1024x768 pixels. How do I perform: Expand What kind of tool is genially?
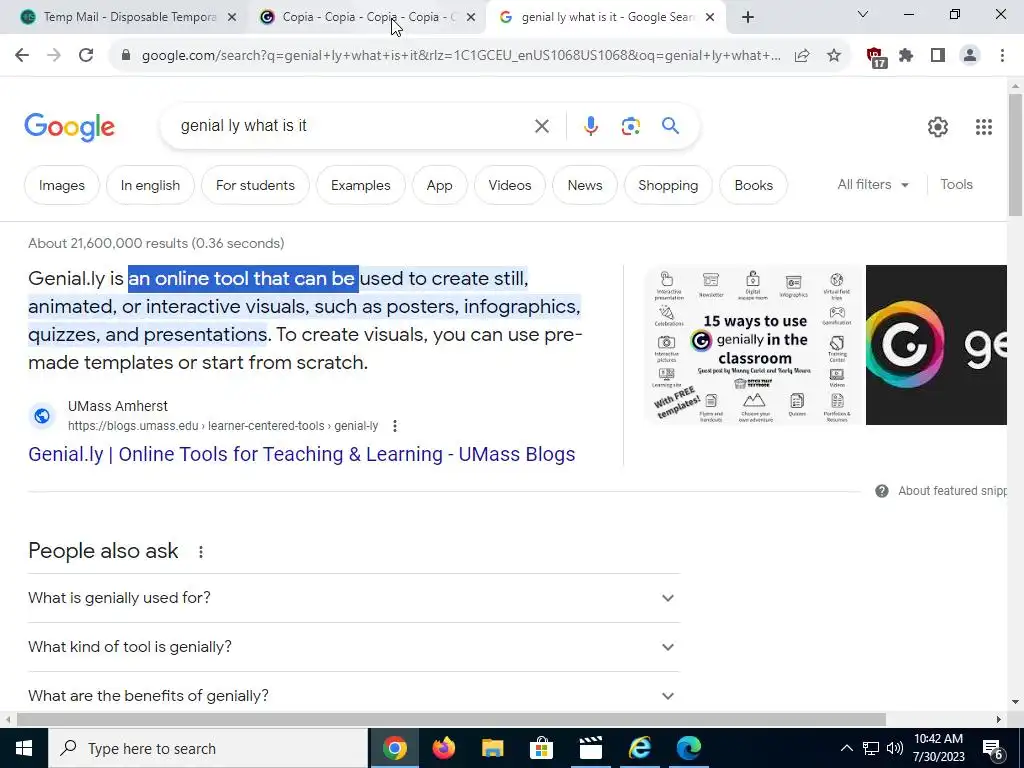tap(354, 647)
